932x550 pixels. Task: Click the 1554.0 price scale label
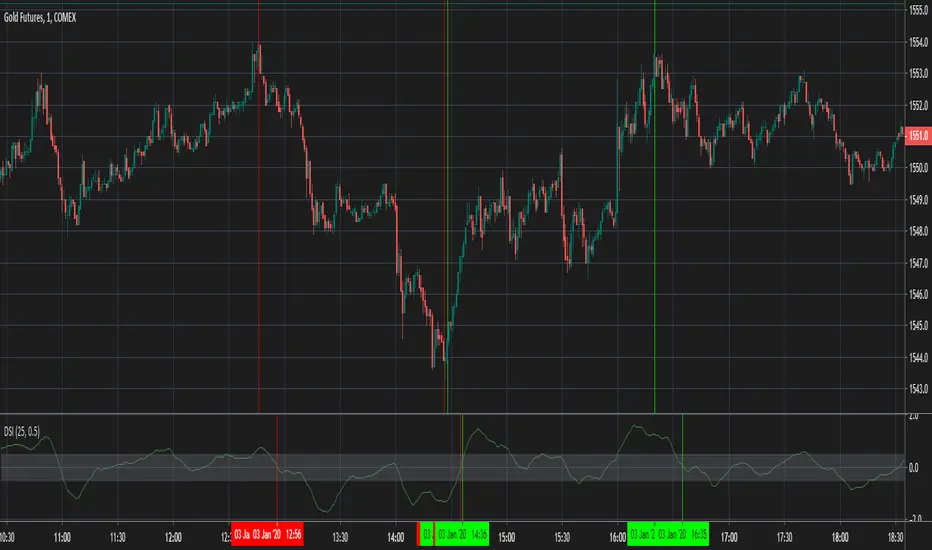[x=918, y=42]
